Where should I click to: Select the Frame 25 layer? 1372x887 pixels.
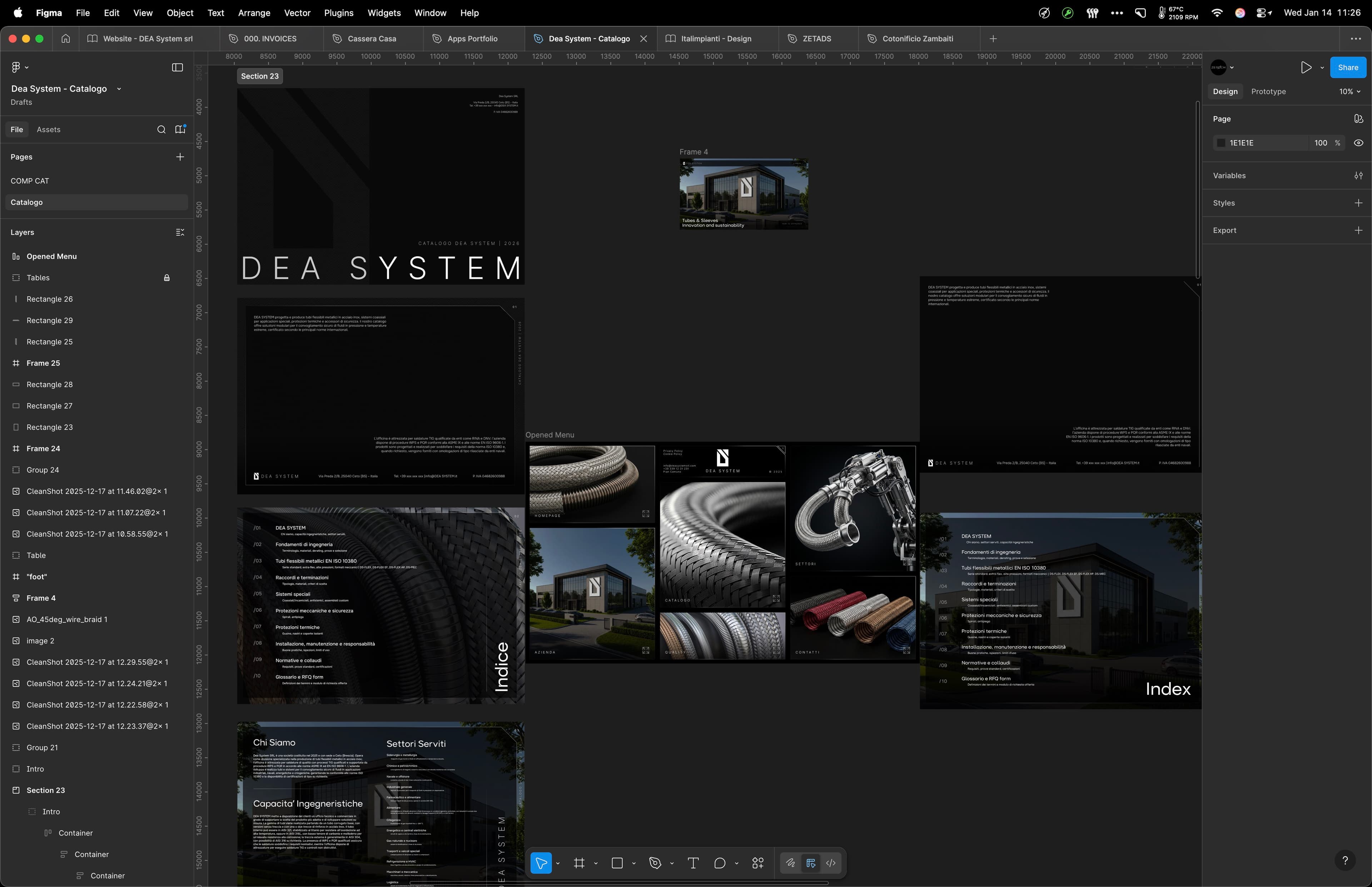tap(97, 363)
